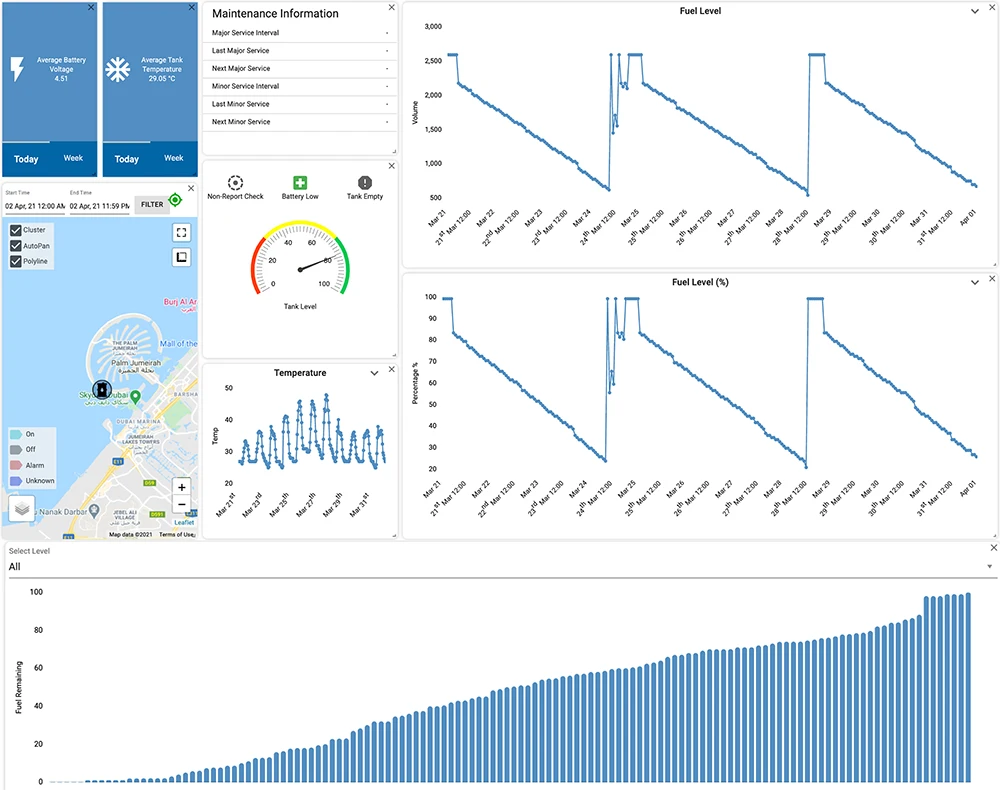The width and height of the screenshot is (1000, 790).
Task: Select Week tab on Tank Temperature card
Action: [x=173, y=158]
